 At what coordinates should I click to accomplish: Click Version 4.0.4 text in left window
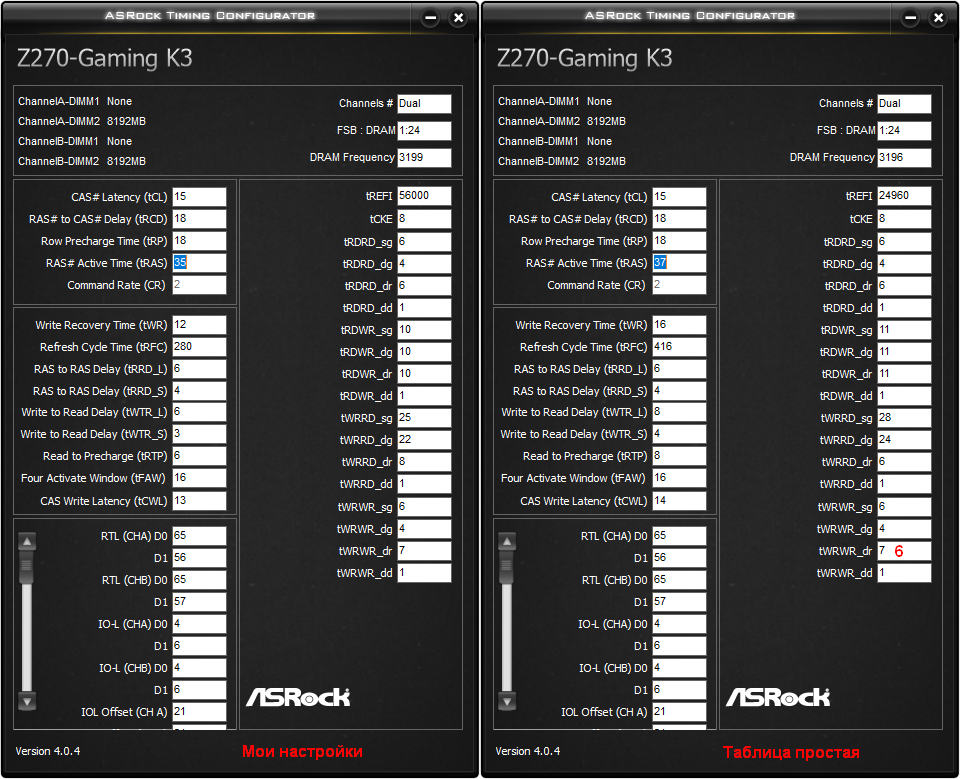coord(48,751)
